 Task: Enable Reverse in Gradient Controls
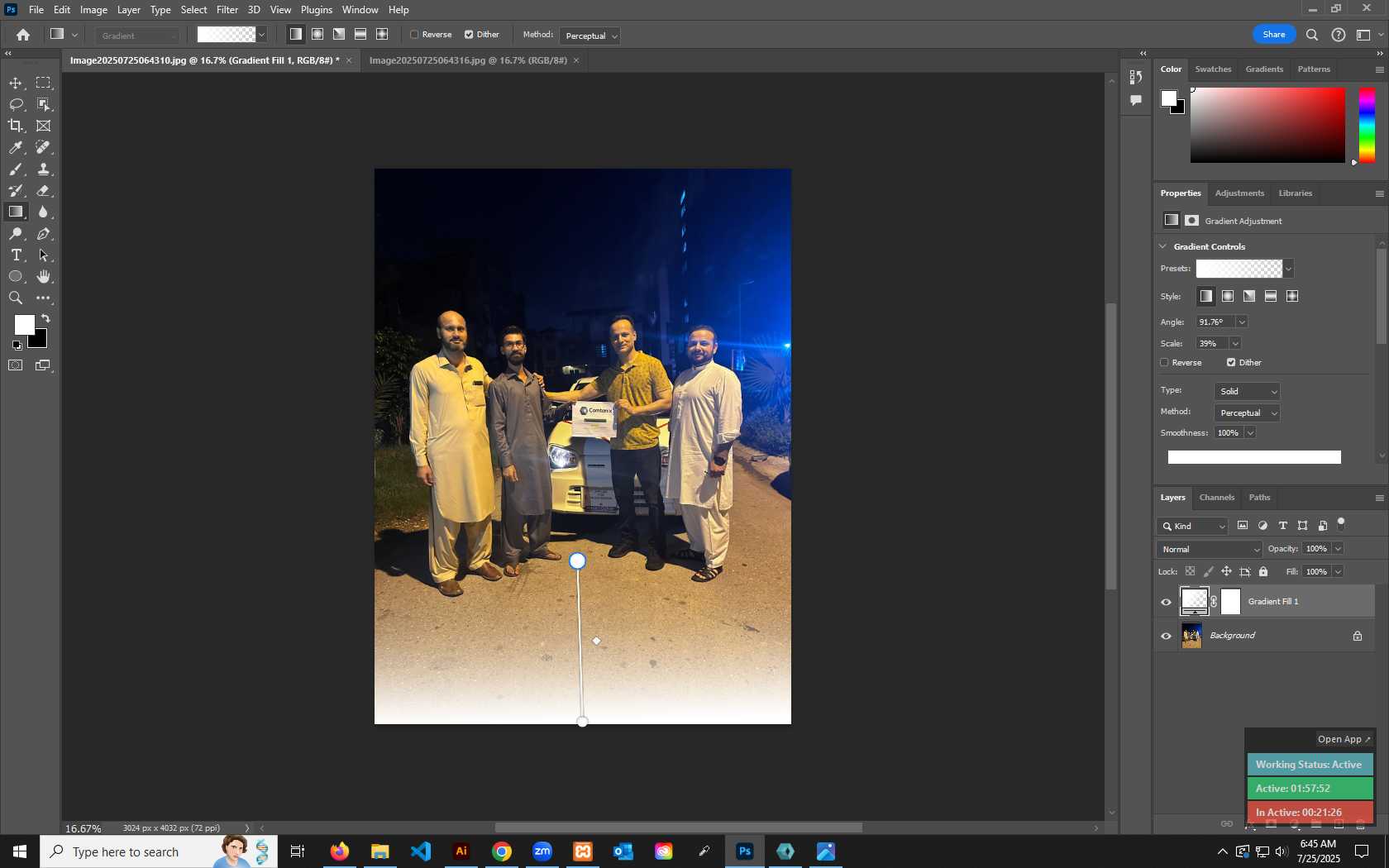[x=1164, y=362]
